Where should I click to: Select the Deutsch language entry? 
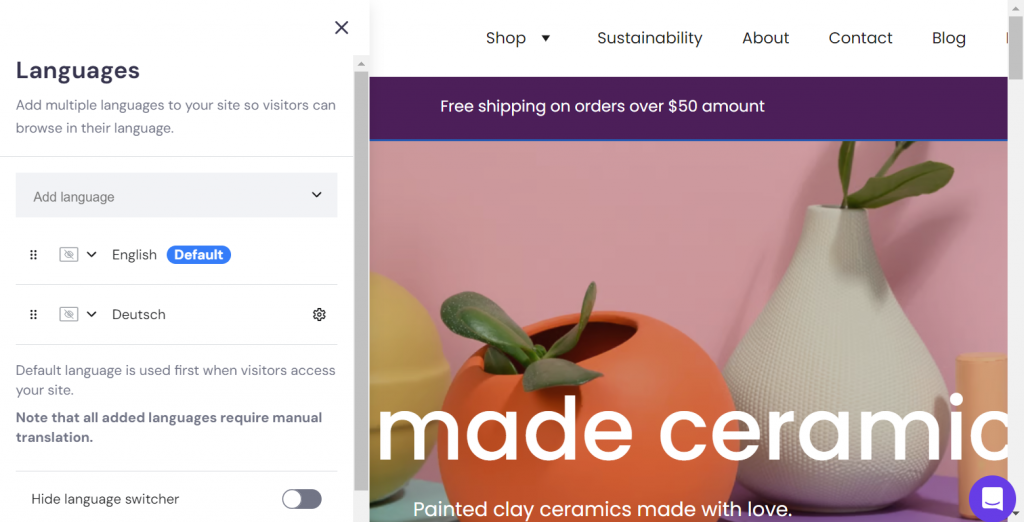(139, 314)
